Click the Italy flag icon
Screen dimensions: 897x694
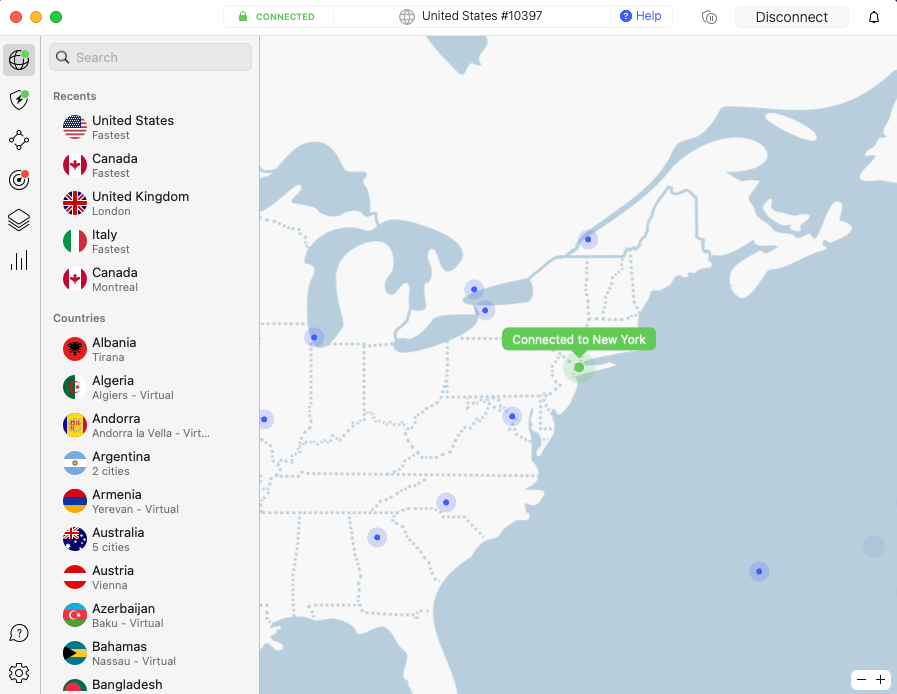point(75,241)
